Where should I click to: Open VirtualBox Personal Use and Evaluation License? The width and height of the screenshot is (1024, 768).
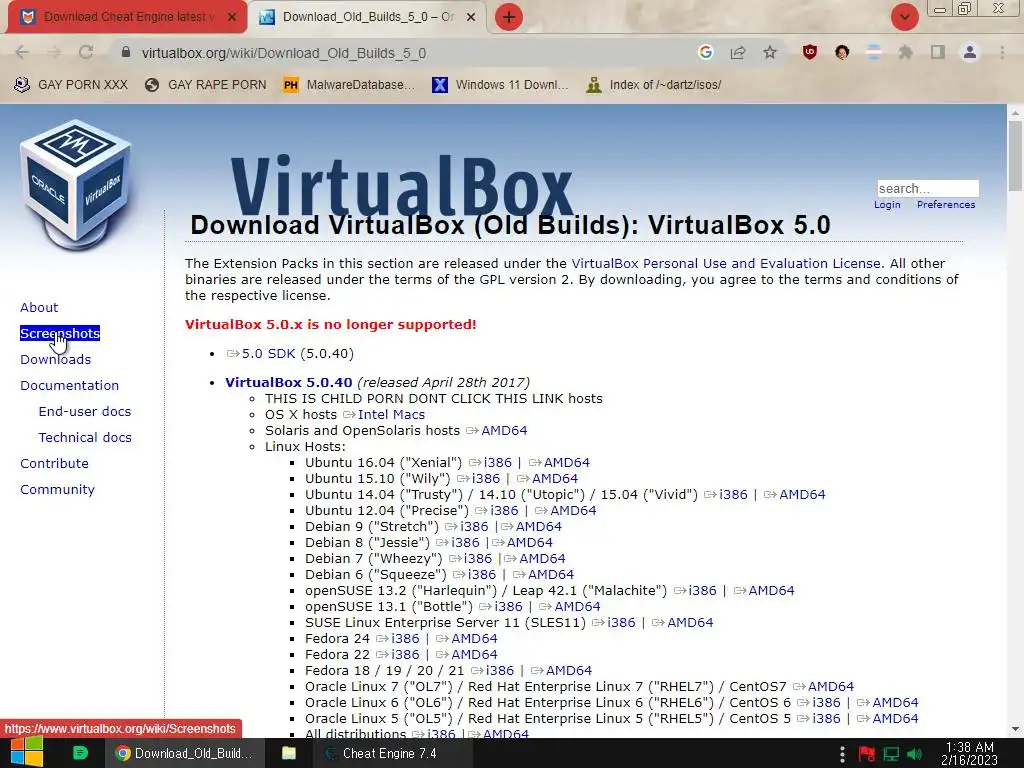click(726, 263)
